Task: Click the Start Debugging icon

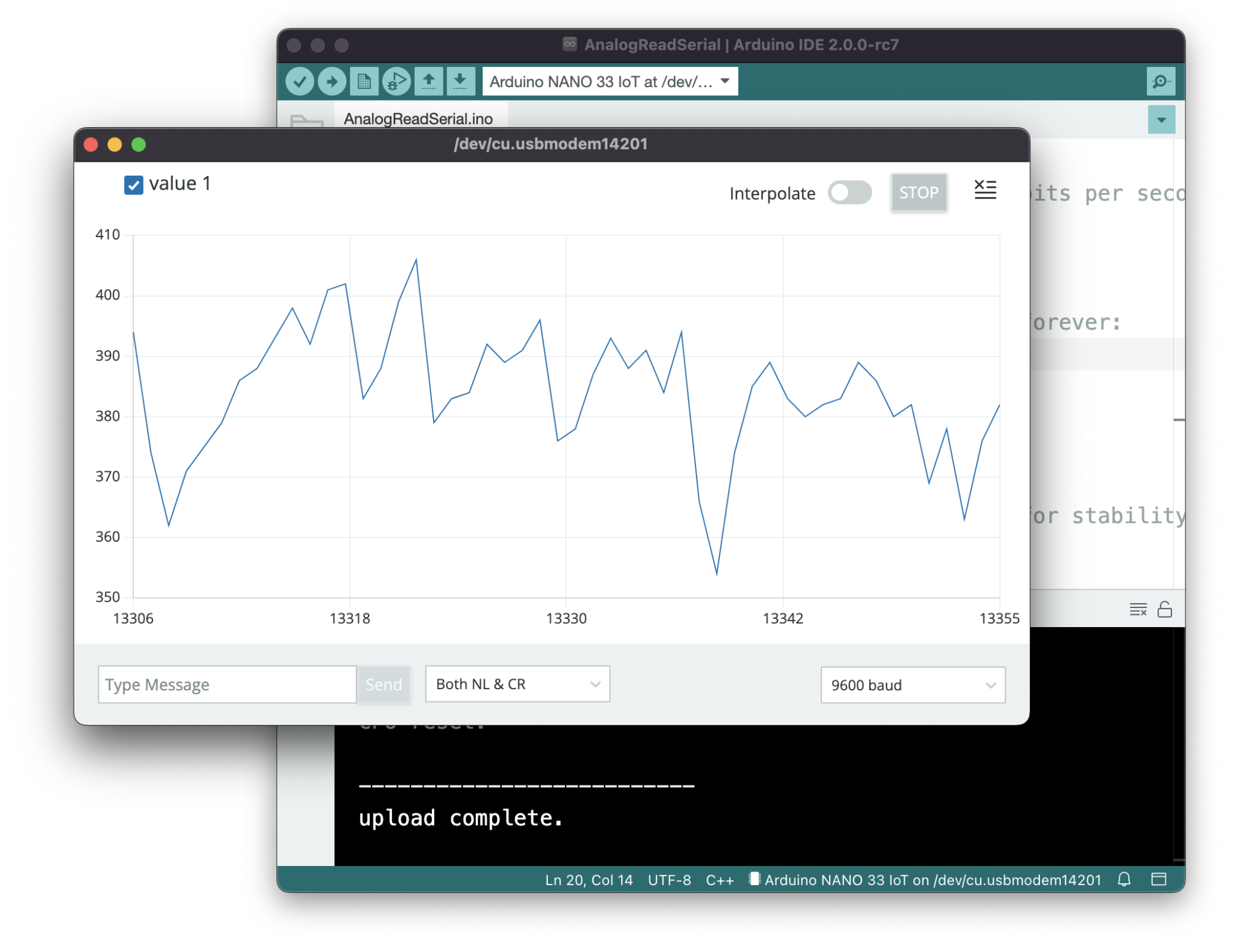Action: (x=396, y=82)
